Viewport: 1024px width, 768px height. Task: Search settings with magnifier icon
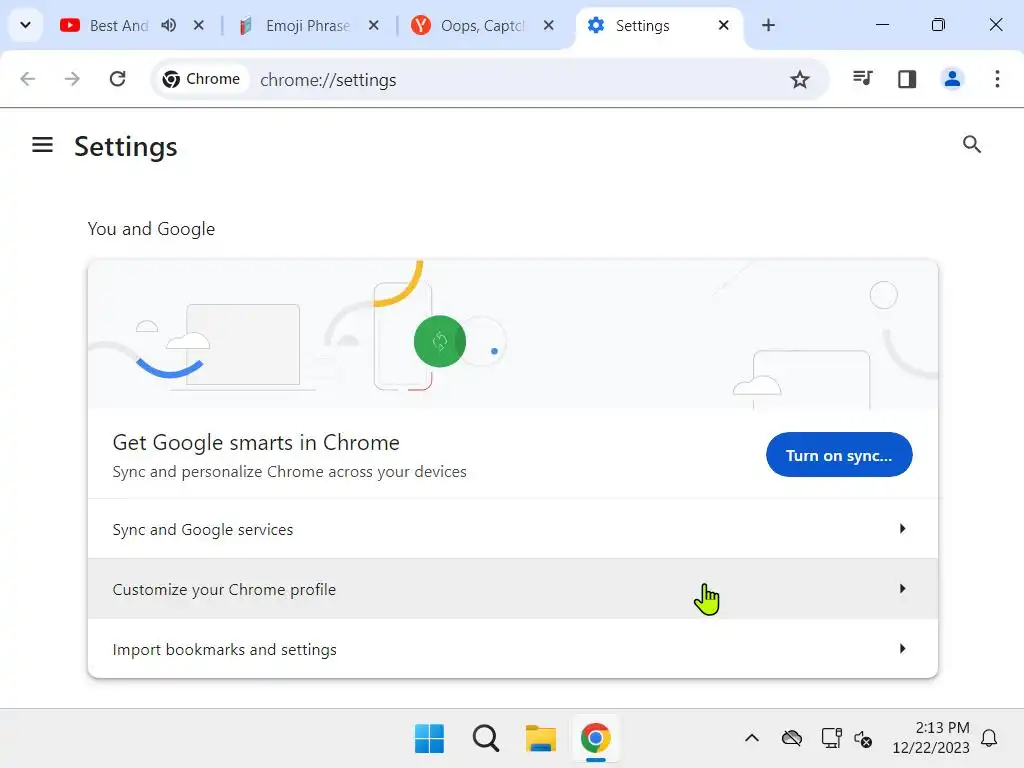pos(972,144)
